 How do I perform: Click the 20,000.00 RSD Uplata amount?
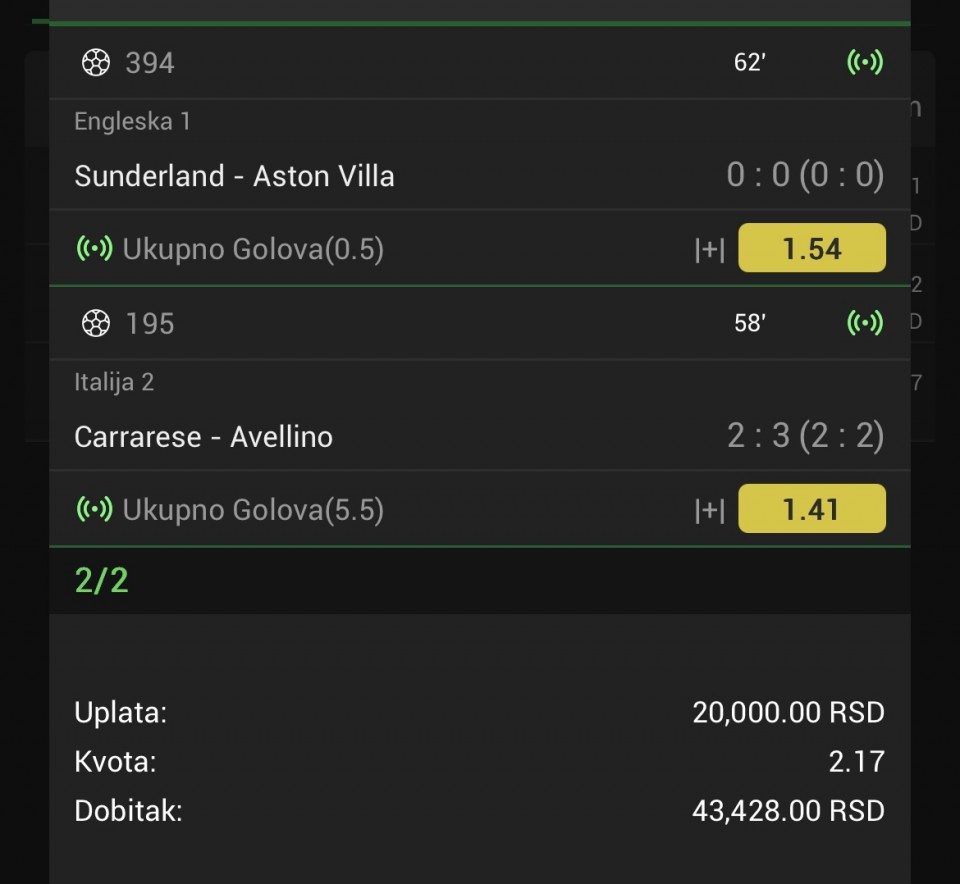coord(788,713)
